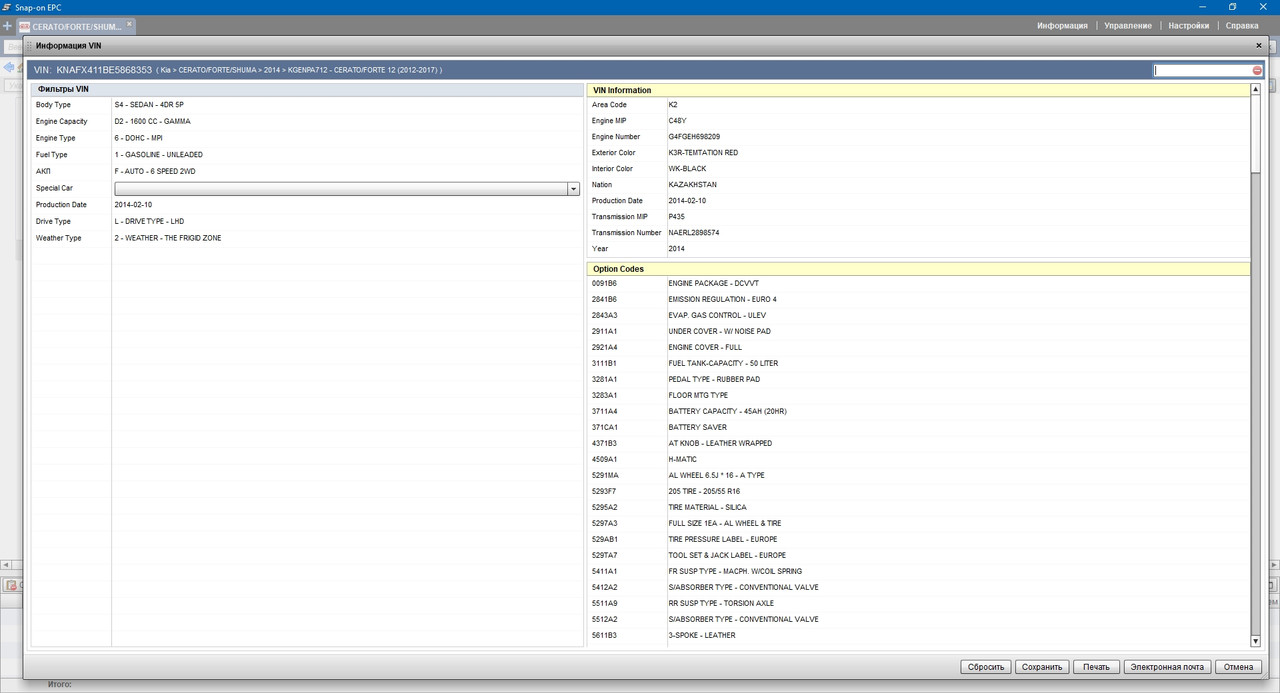The height and width of the screenshot is (693, 1280).
Task: Select Weather Type value THE FRIGID ZONE
Action: 192,238
